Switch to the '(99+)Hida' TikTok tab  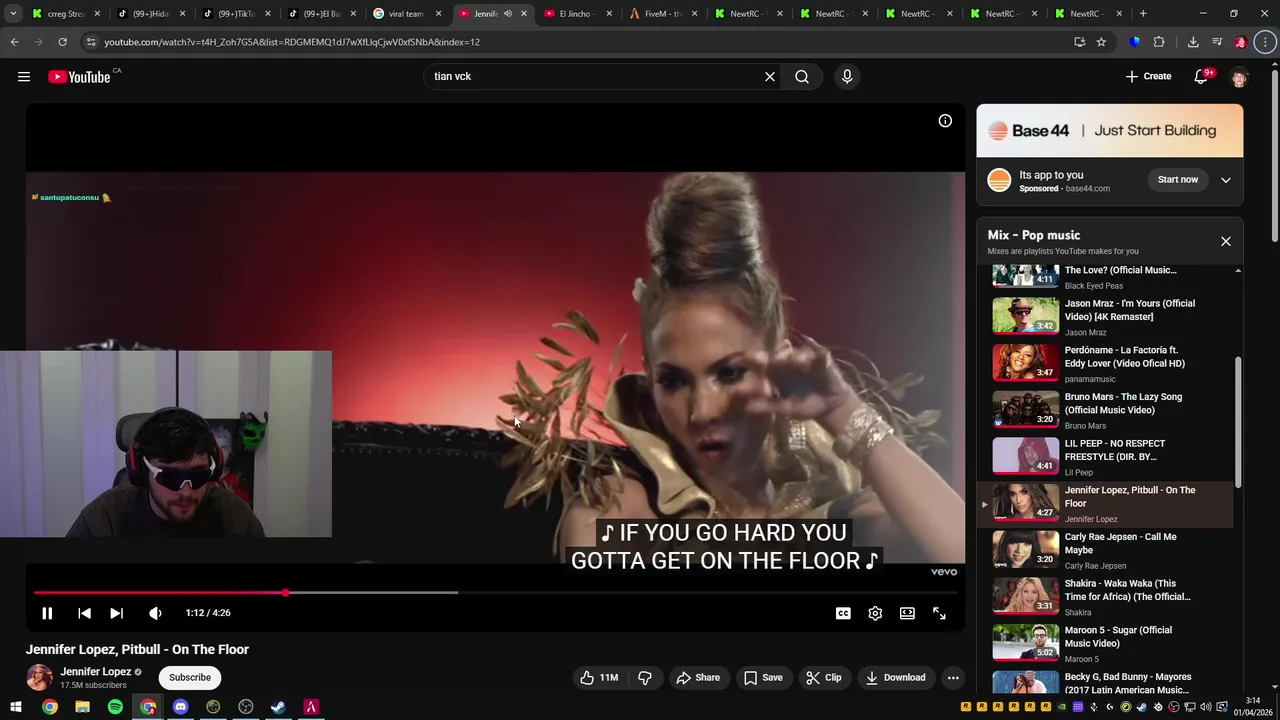tap(150, 14)
